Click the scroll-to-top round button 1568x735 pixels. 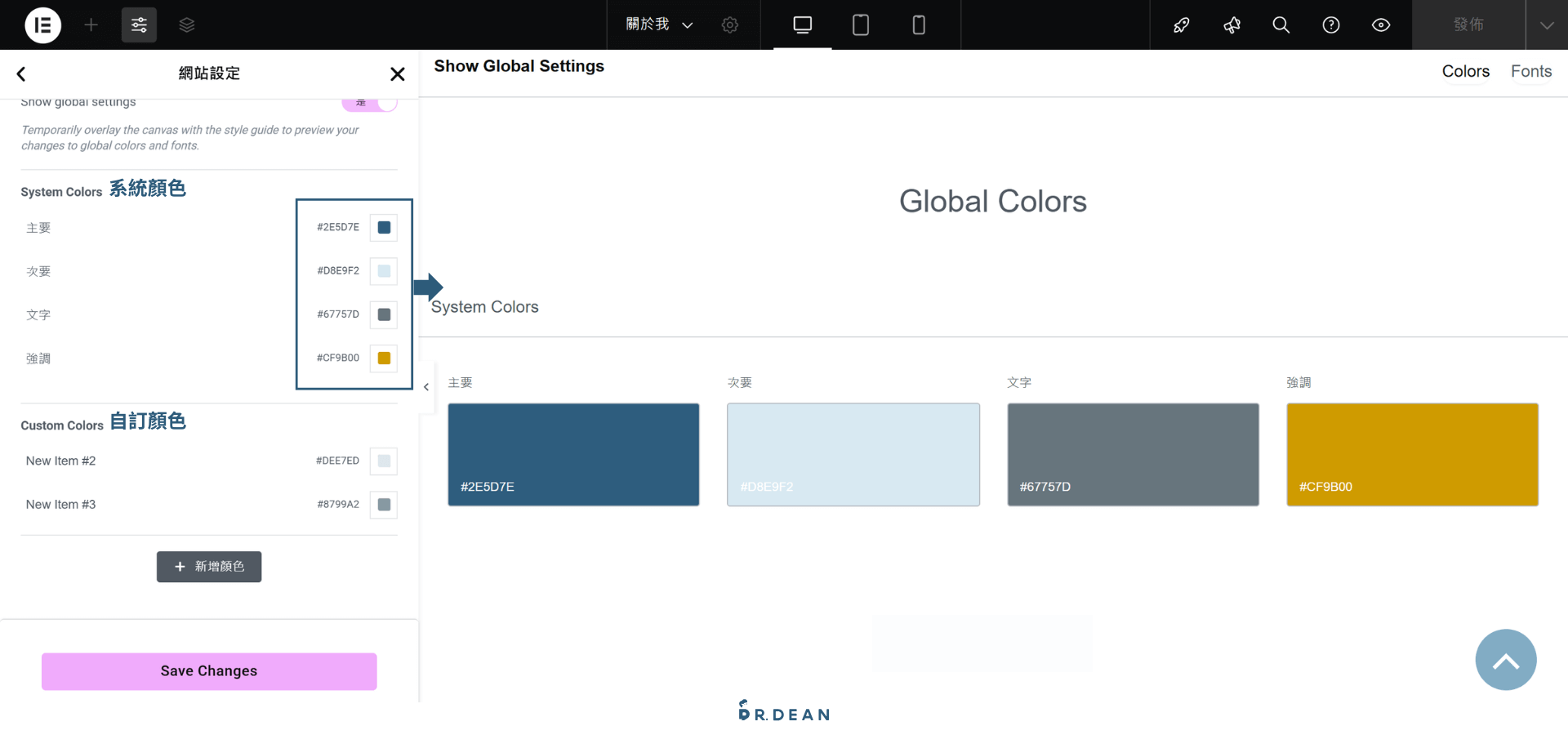[x=1505, y=660]
